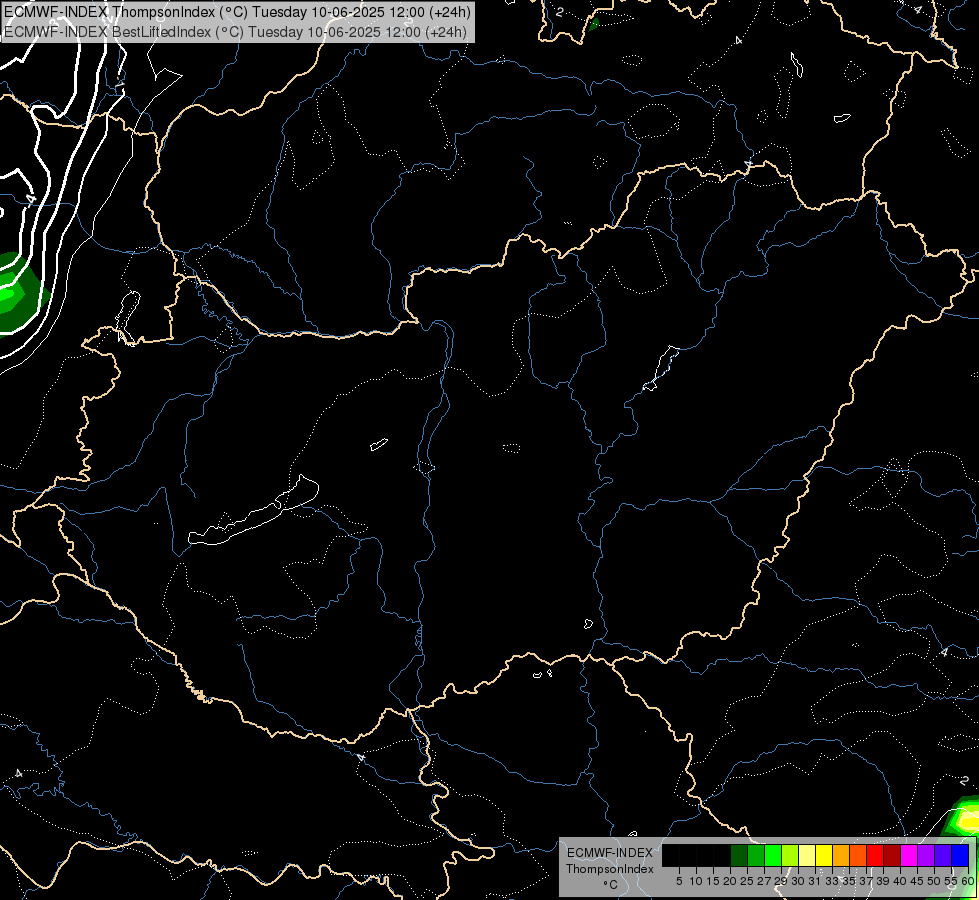This screenshot has height=900, width=979.
Task: Select the dark red 39–40 legend swatch
Action: pos(892,856)
